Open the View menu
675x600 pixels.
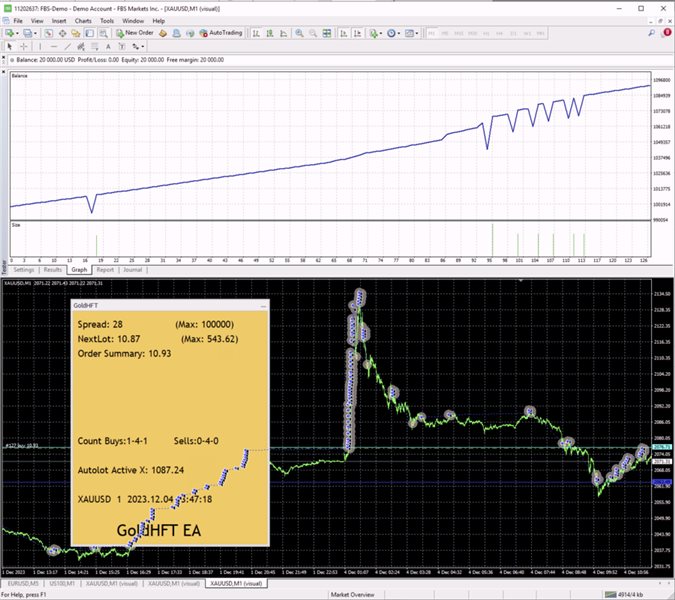click(37, 21)
